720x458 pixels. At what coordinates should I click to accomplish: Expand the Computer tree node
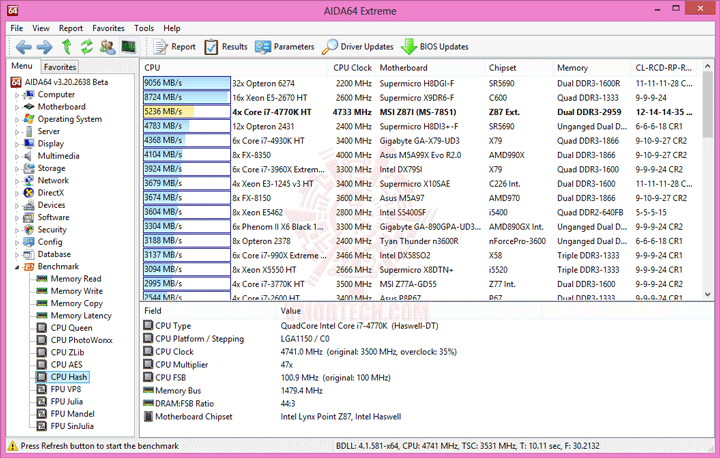click(x=17, y=95)
